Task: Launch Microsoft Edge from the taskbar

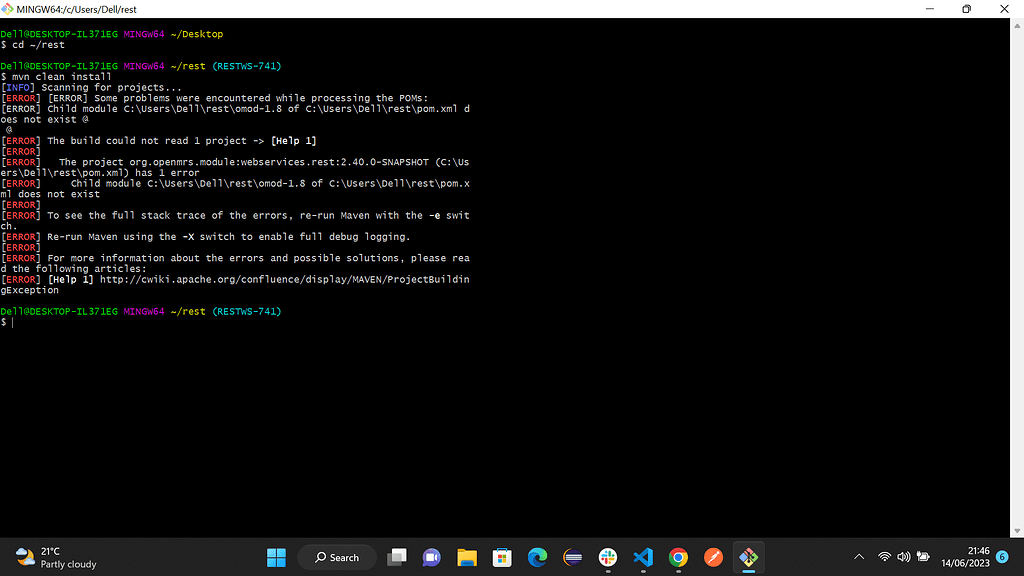Action: point(537,557)
